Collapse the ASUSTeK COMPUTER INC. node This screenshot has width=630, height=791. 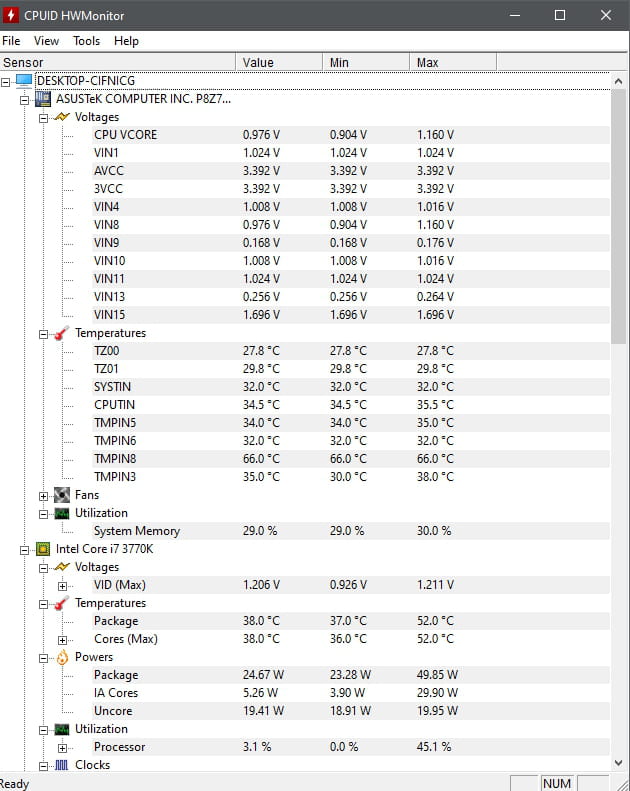tap(24, 100)
